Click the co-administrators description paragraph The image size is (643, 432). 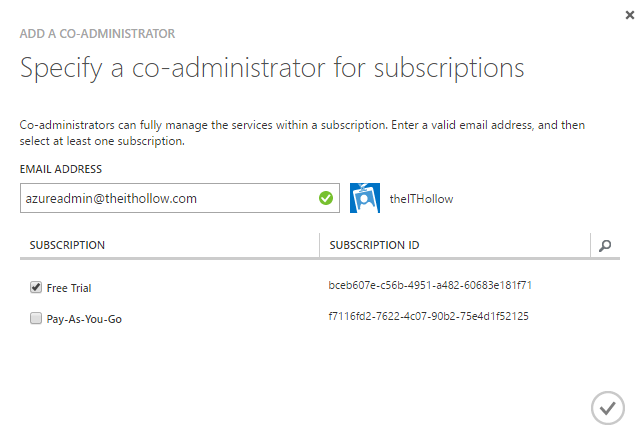pos(302,133)
